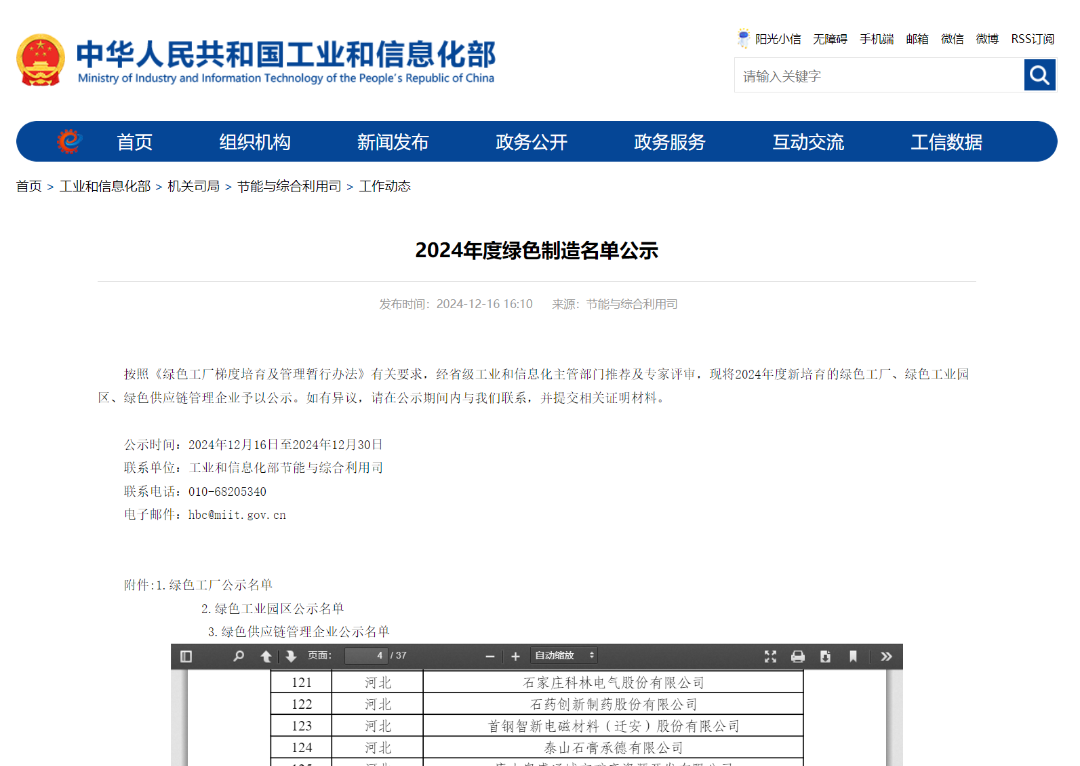This screenshot has height=766, width=1080.
Task: Print the green manufacturing list PDF
Action: click(797, 656)
